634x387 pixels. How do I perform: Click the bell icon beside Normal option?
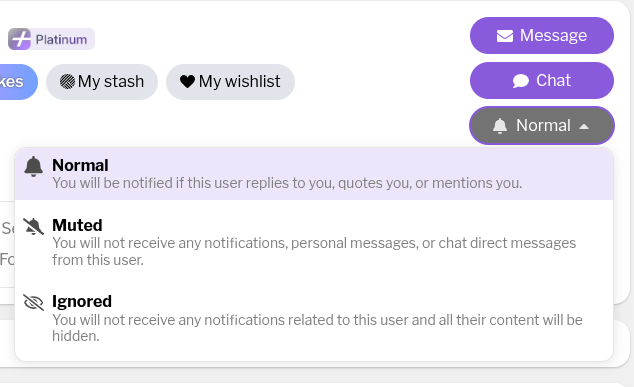[34, 167]
